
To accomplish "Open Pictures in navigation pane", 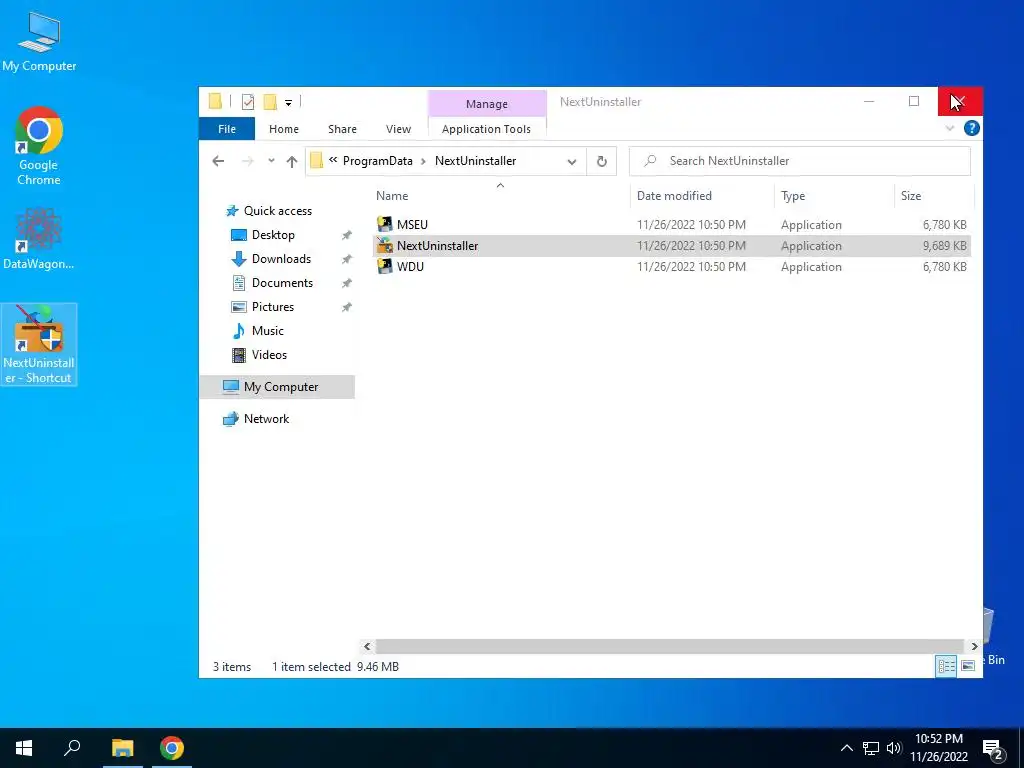I will [263, 307].
